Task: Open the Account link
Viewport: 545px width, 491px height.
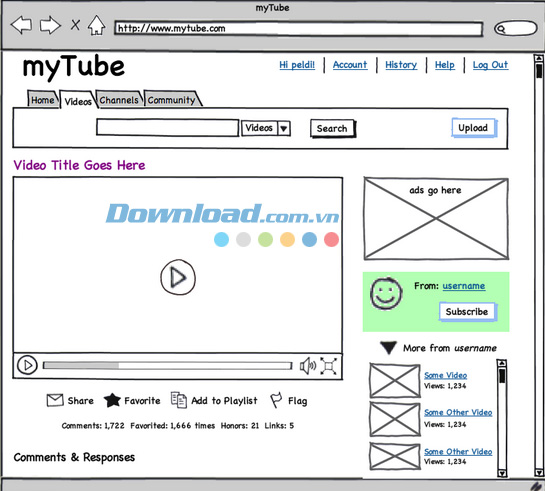Action: [350, 65]
